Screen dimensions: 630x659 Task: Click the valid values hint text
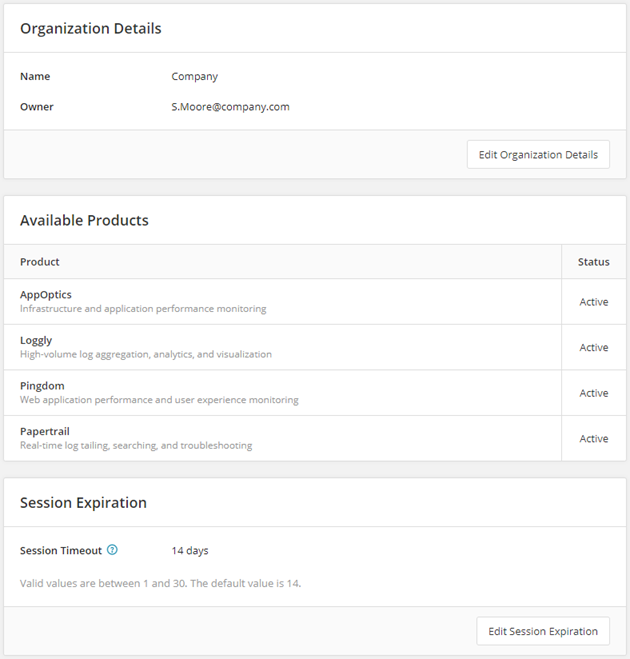coord(160,582)
